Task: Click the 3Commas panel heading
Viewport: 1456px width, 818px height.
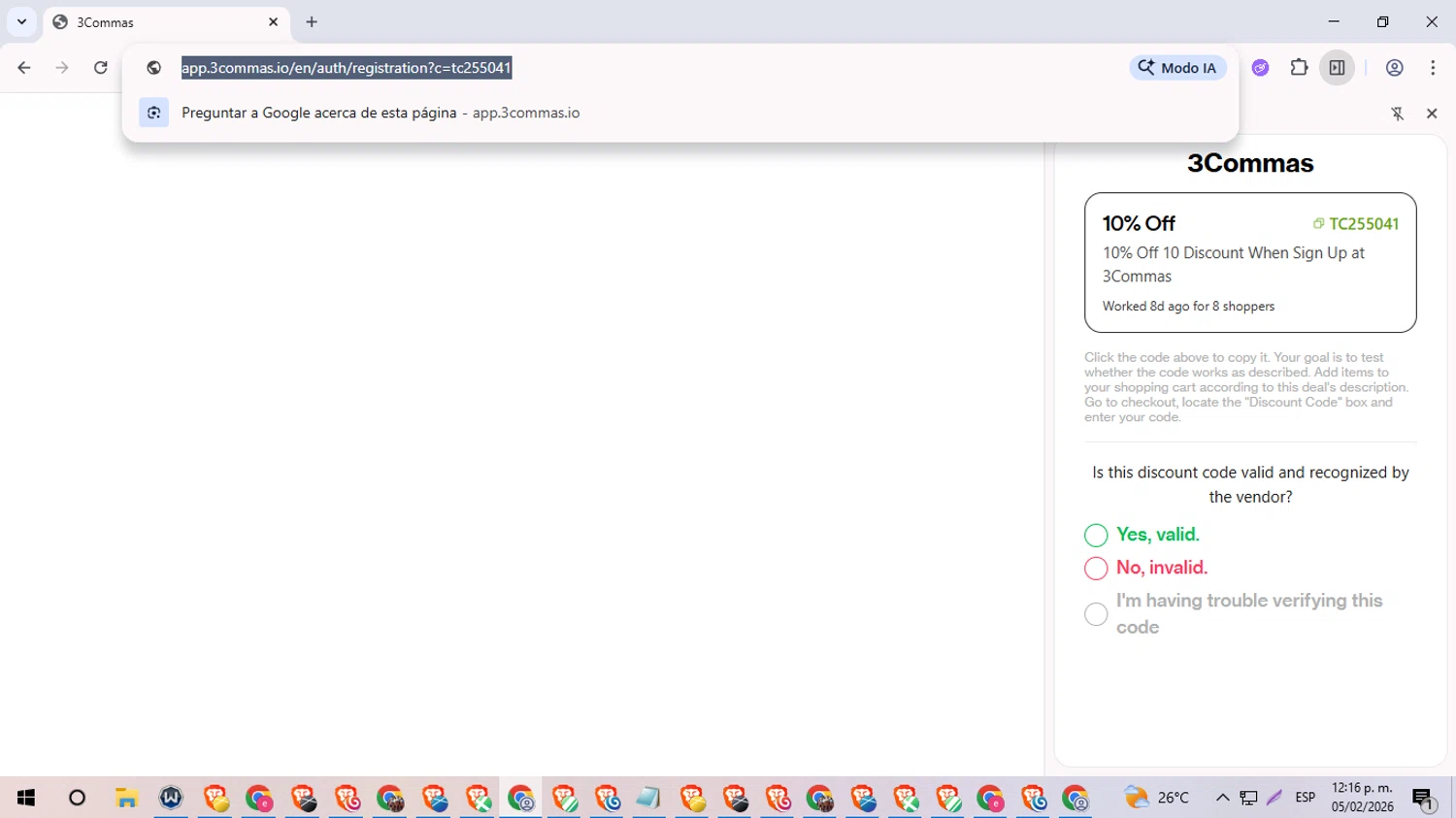Action: pyautogui.click(x=1250, y=163)
